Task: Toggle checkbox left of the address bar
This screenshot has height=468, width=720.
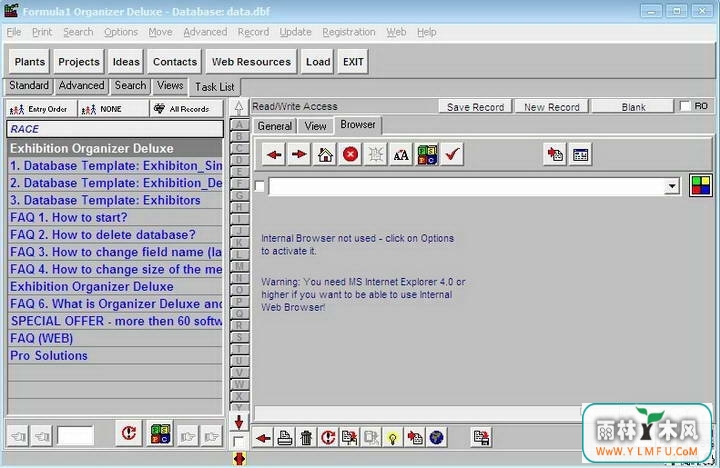Action: pyautogui.click(x=259, y=186)
